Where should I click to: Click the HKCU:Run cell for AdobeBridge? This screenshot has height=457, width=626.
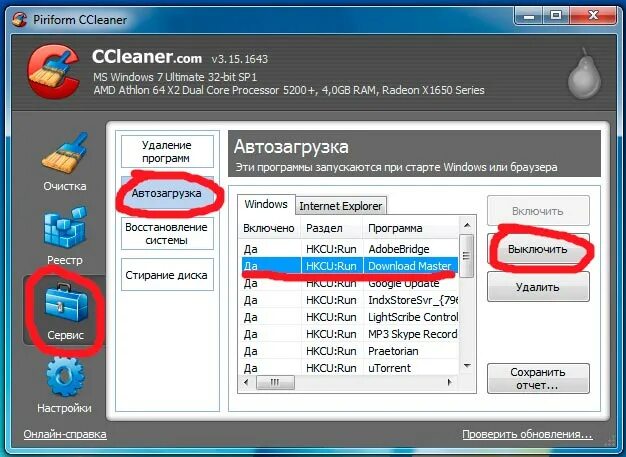[331, 249]
